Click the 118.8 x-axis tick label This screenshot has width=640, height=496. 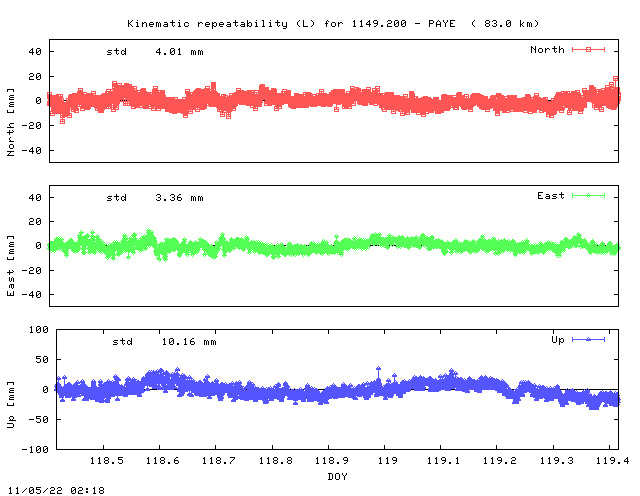[276, 460]
